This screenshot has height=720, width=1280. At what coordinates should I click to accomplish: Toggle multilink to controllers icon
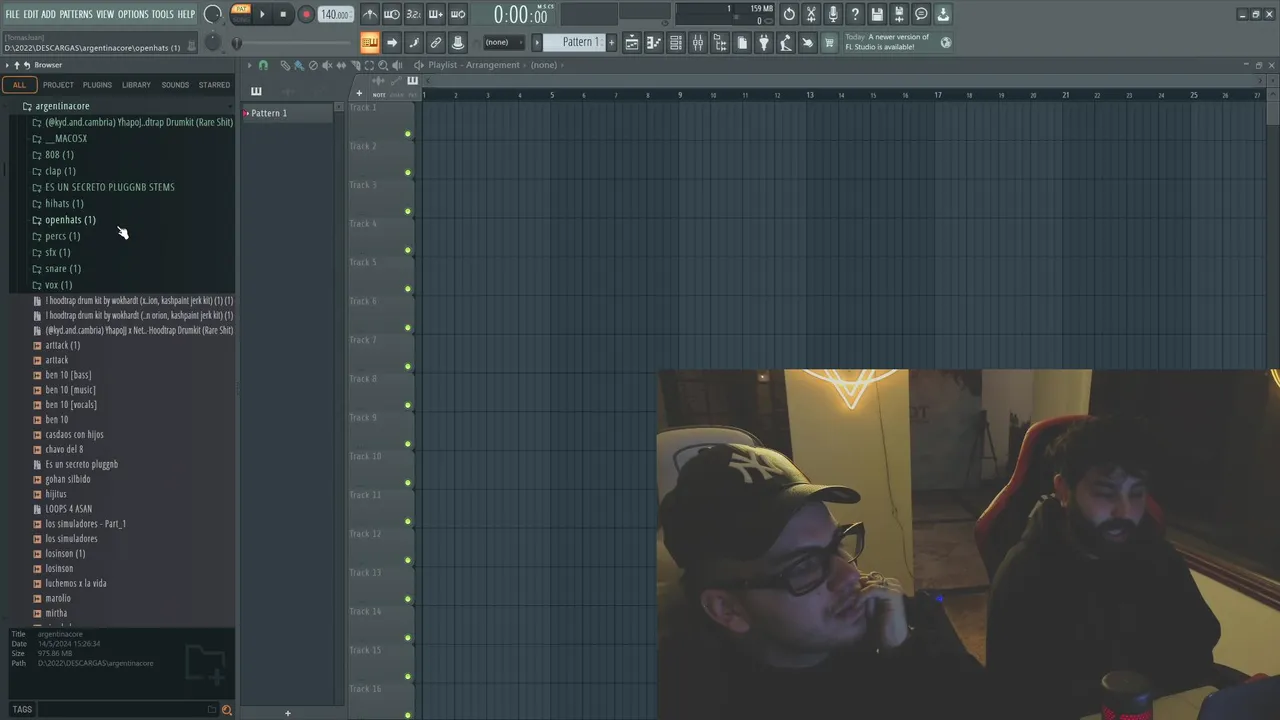[458, 42]
